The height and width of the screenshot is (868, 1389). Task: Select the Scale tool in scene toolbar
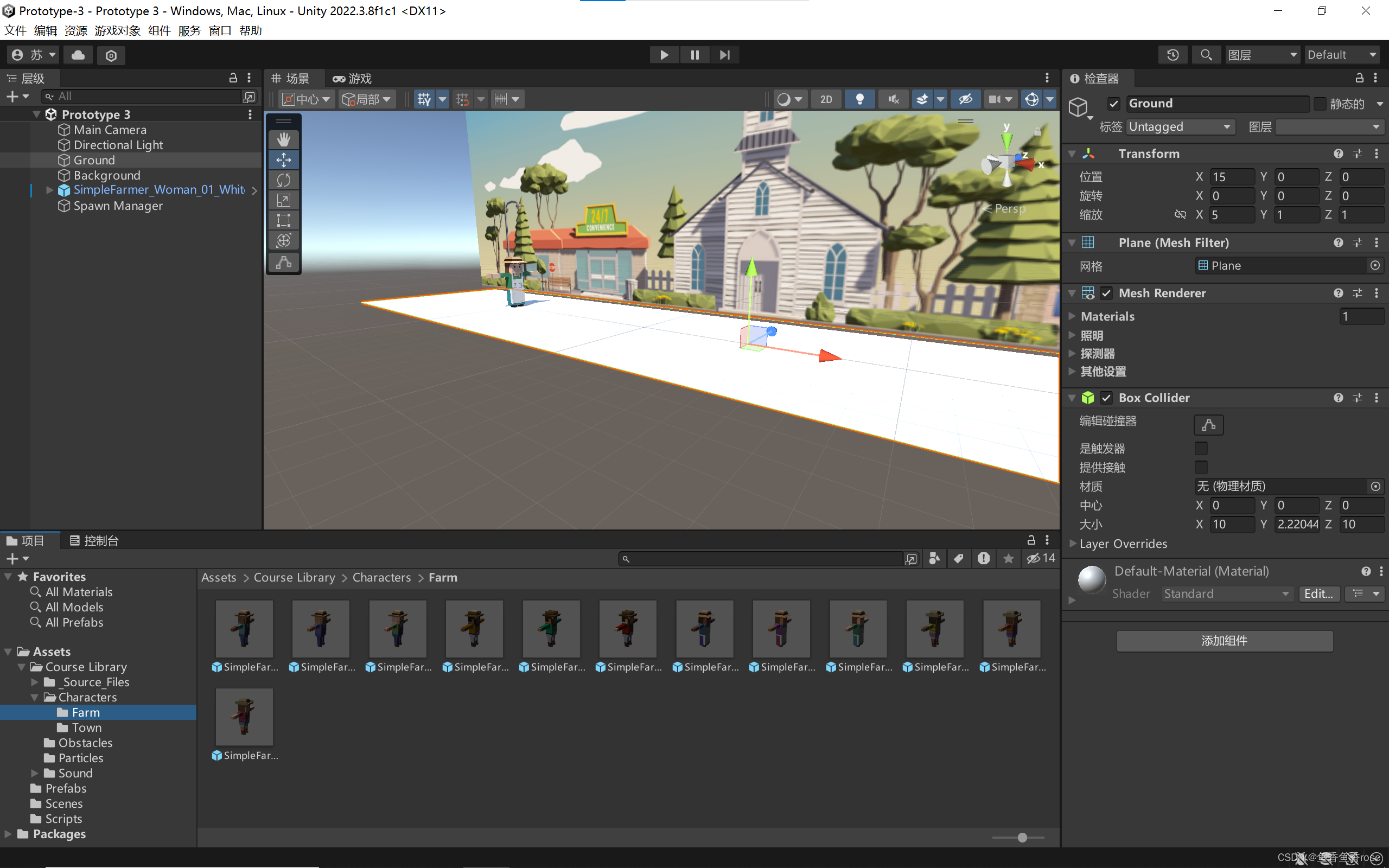(284, 200)
